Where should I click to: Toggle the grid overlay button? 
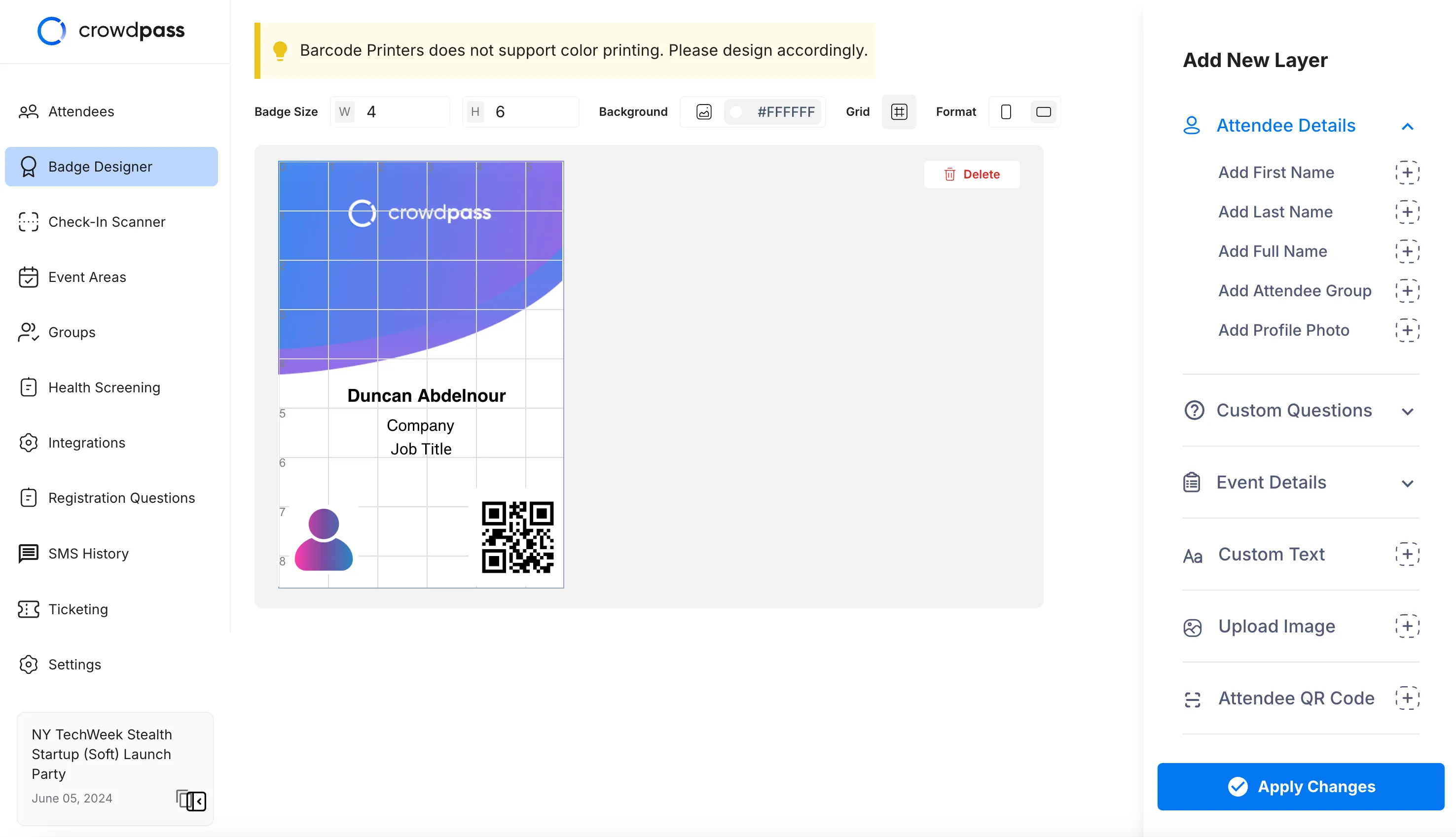[899, 111]
